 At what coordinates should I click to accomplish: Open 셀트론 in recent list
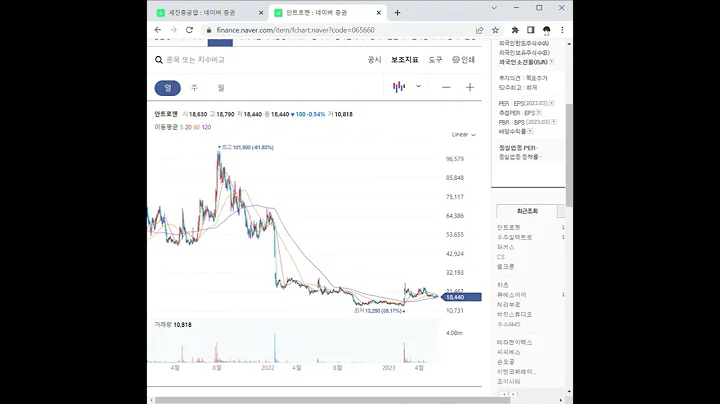[x=506, y=266]
